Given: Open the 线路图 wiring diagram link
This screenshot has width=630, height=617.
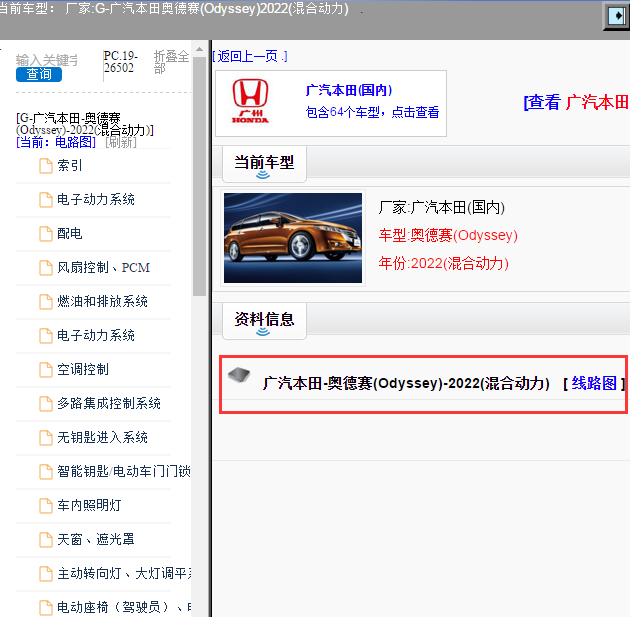Looking at the screenshot, I should point(594,383).
